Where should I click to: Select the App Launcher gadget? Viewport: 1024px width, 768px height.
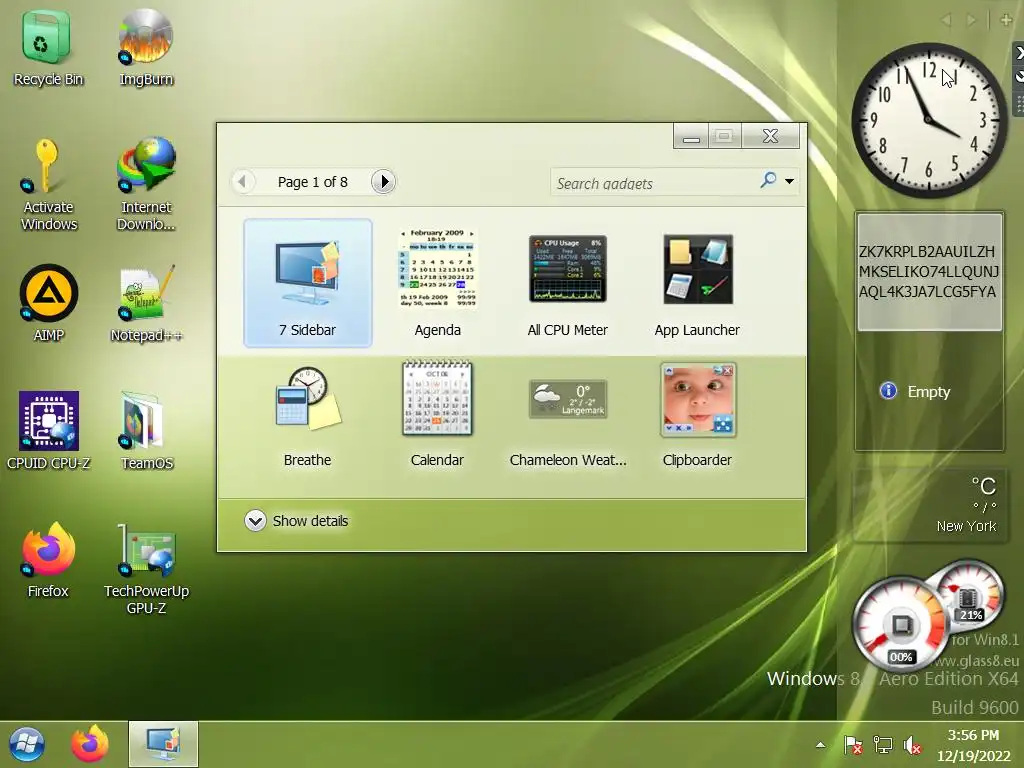point(697,283)
